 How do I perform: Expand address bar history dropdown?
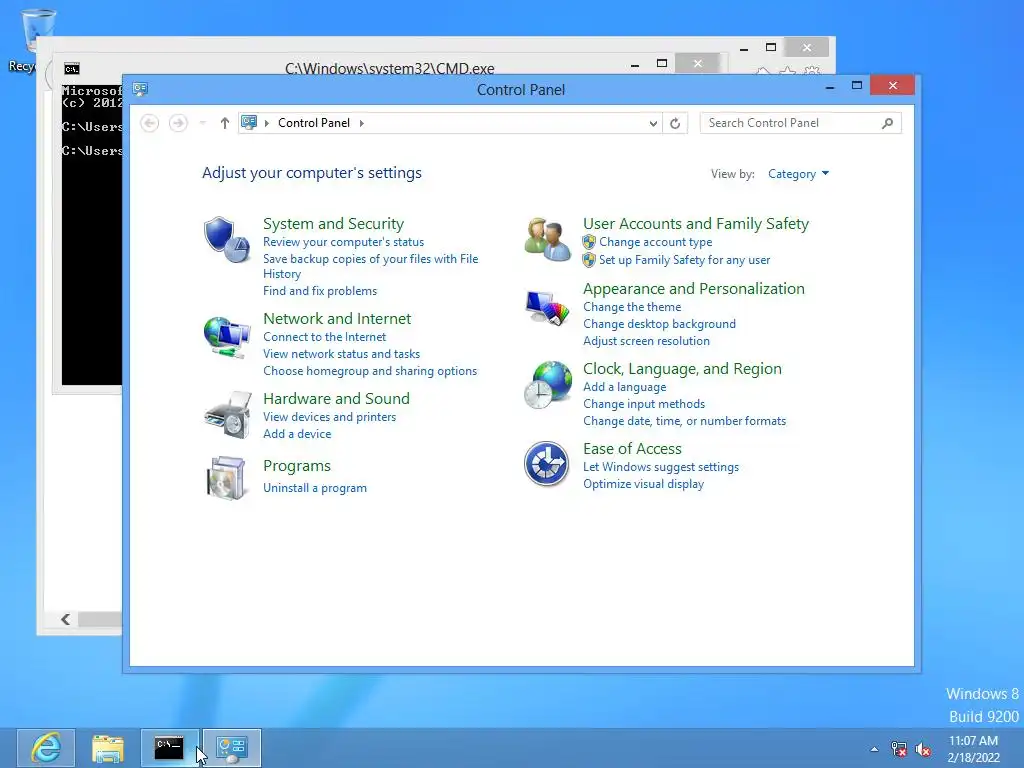652,123
